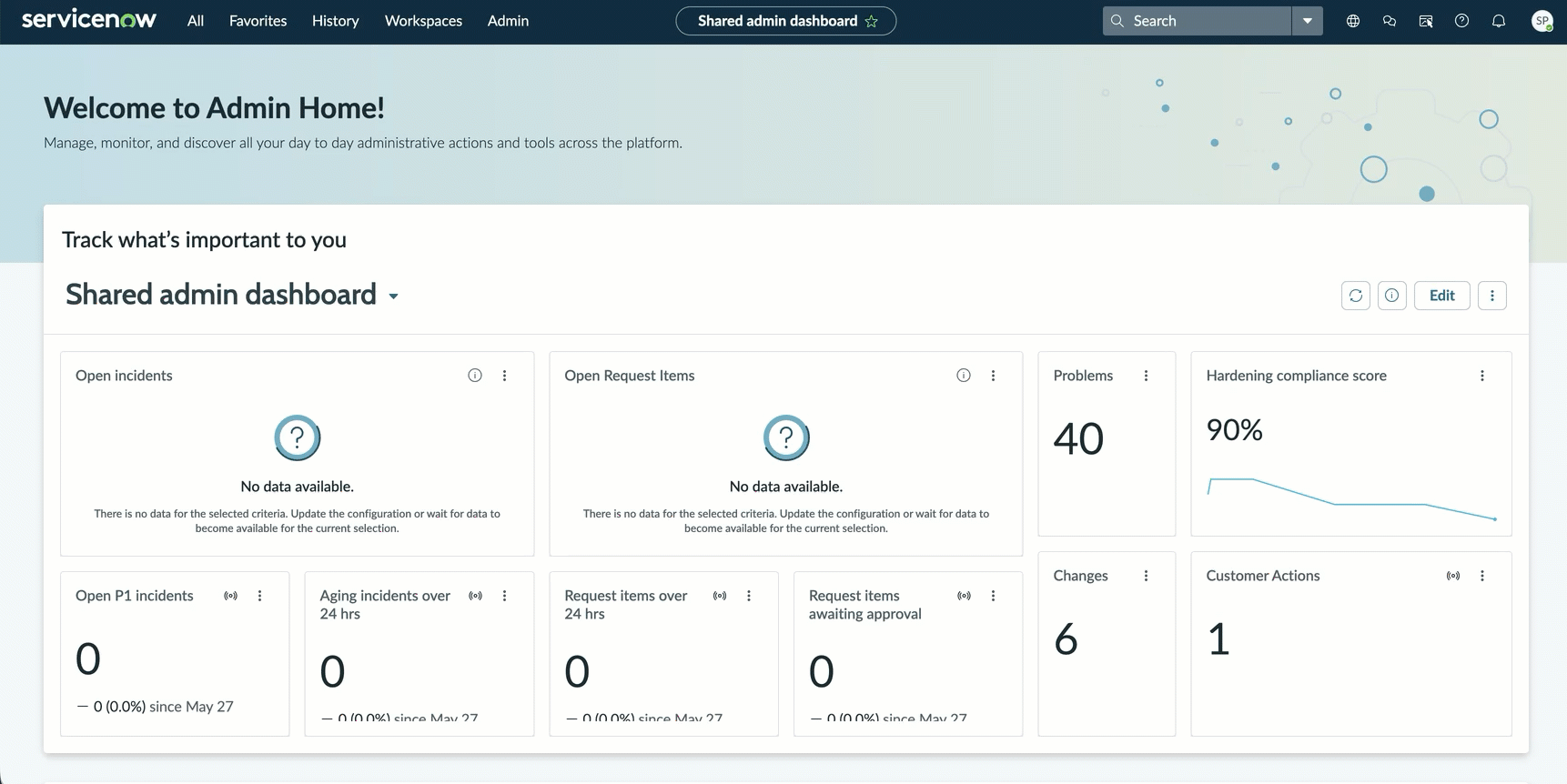Open the Open incidents widget options menu
Viewport: 1567px width, 784px height.
point(505,376)
